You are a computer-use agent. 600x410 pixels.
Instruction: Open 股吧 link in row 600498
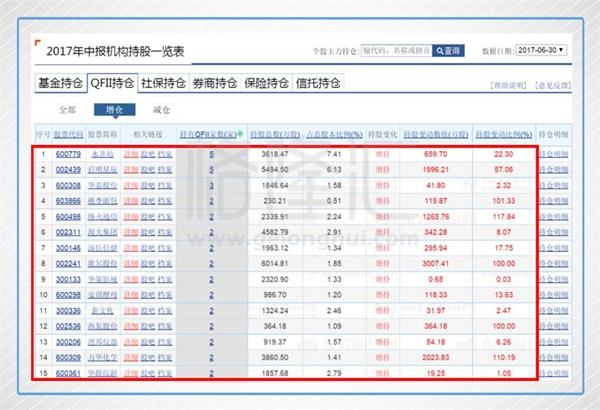[x=148, y=217]
